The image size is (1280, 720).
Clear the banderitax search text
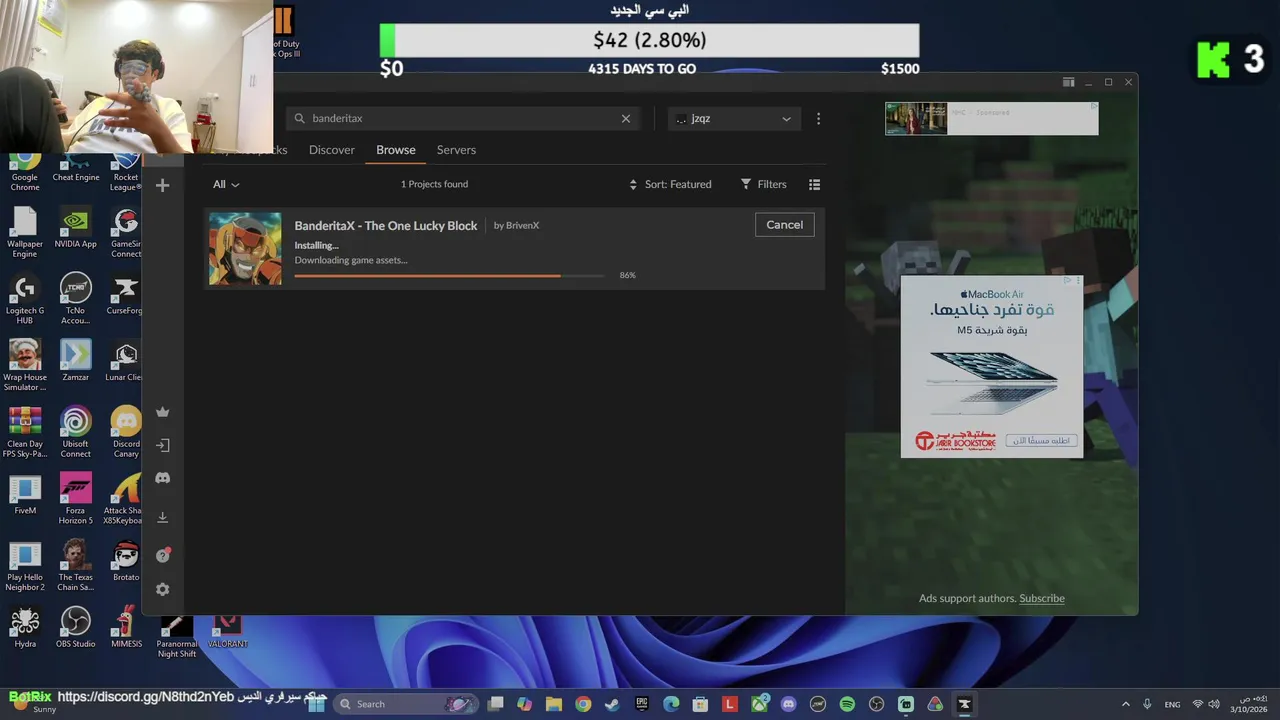click(x=626, y=118)
